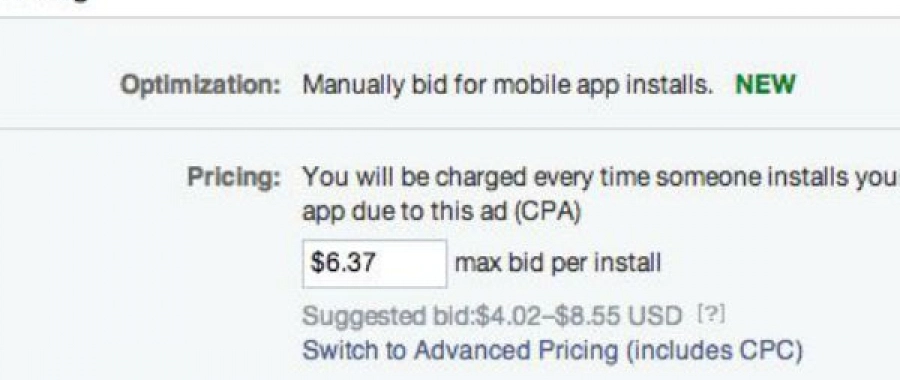The image size is (900, 380).
Task: Click the cut-off heading at the top left
Action: pyautogui.click(x=46, y=3)
